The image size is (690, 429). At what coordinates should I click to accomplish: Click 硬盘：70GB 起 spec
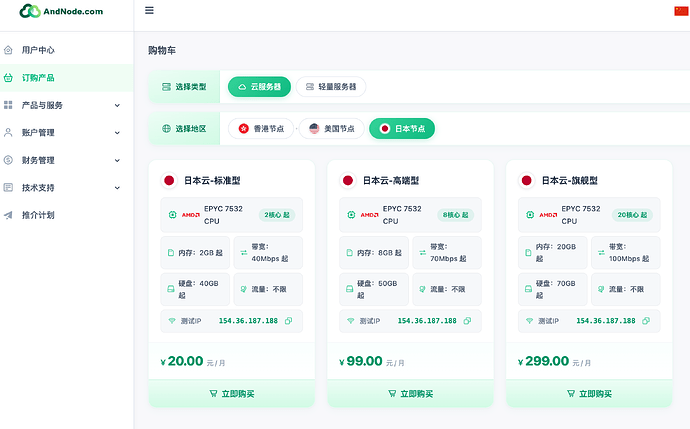[552, 289]
